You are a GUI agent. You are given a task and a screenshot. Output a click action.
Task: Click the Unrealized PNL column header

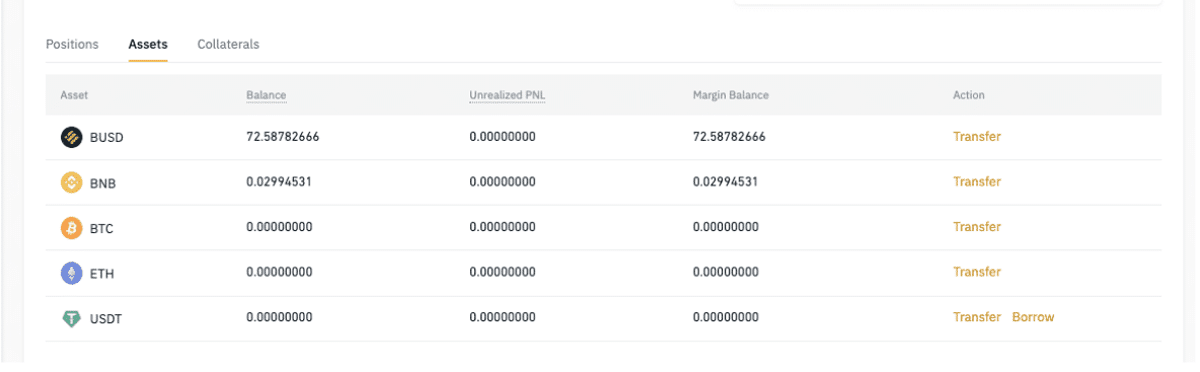tap(507, 95)
